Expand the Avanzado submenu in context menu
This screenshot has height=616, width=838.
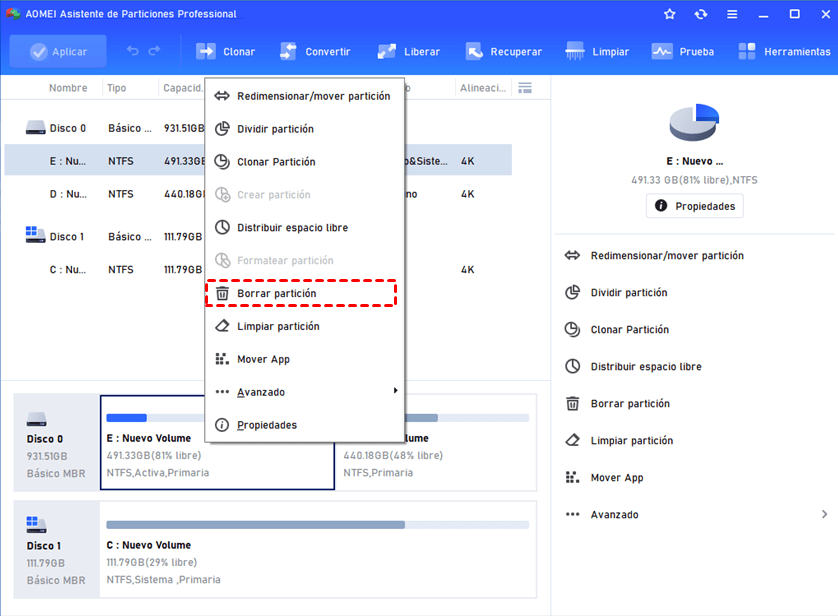pyautogui.click(x=305, y=392)
